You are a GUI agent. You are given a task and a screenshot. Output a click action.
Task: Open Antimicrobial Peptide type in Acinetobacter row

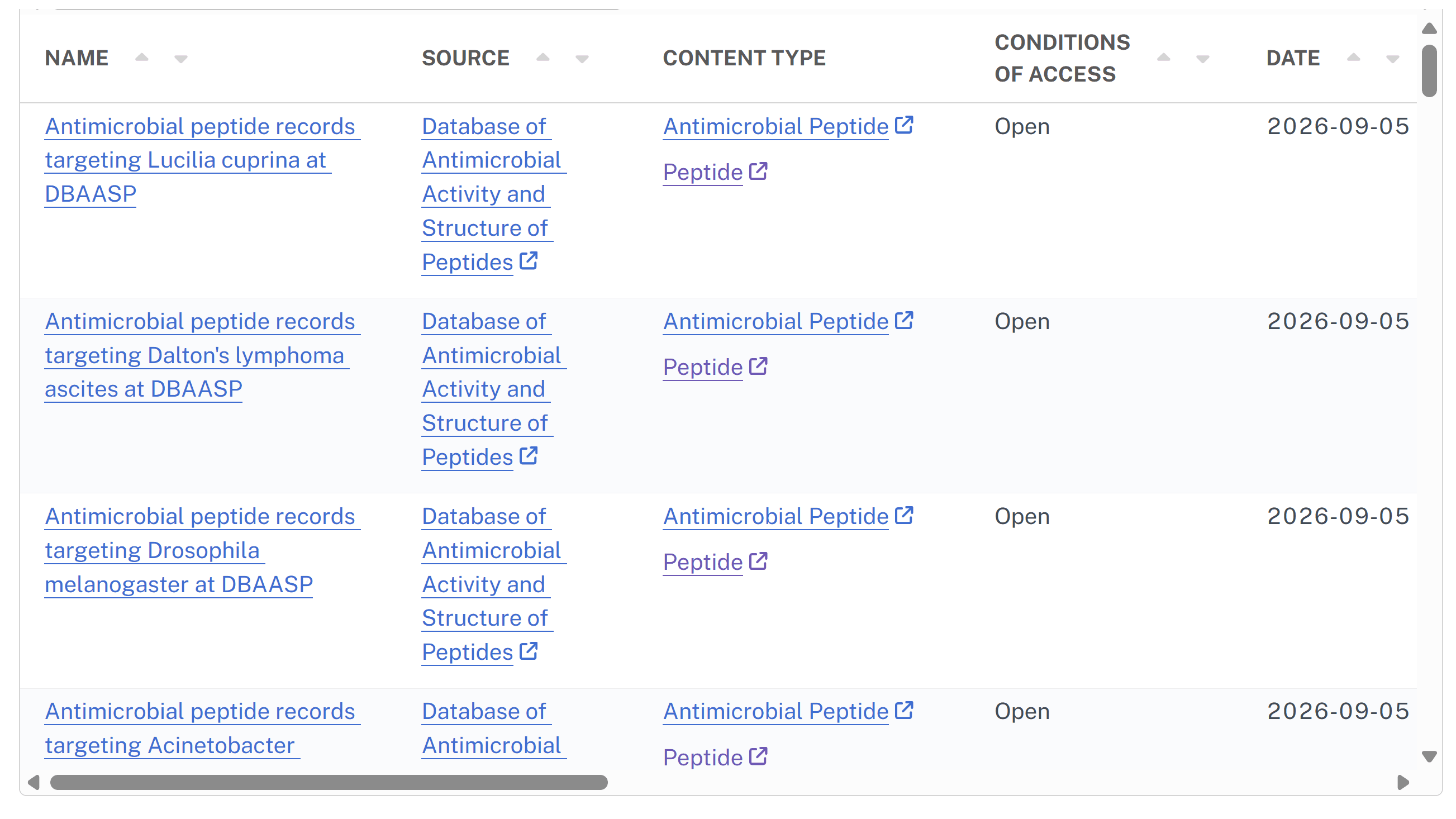788,711
